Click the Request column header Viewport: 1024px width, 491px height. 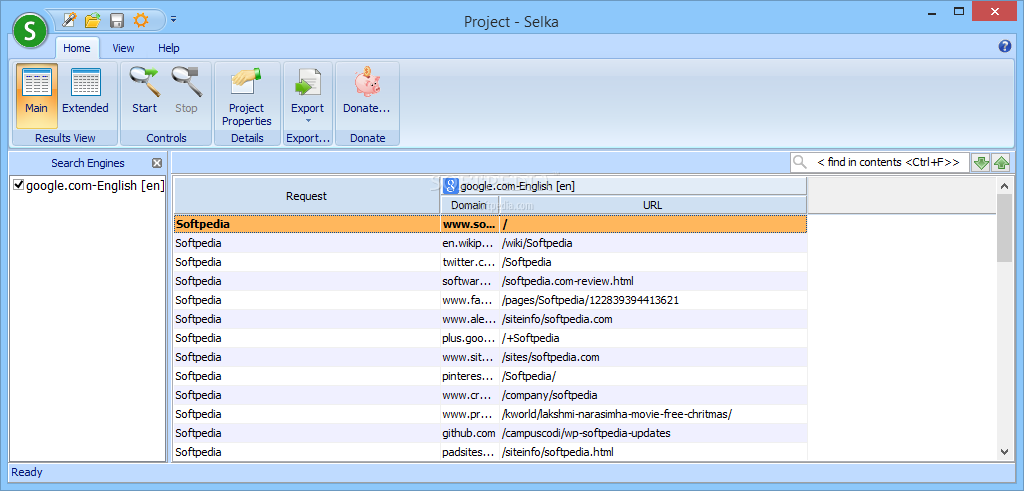307,196
